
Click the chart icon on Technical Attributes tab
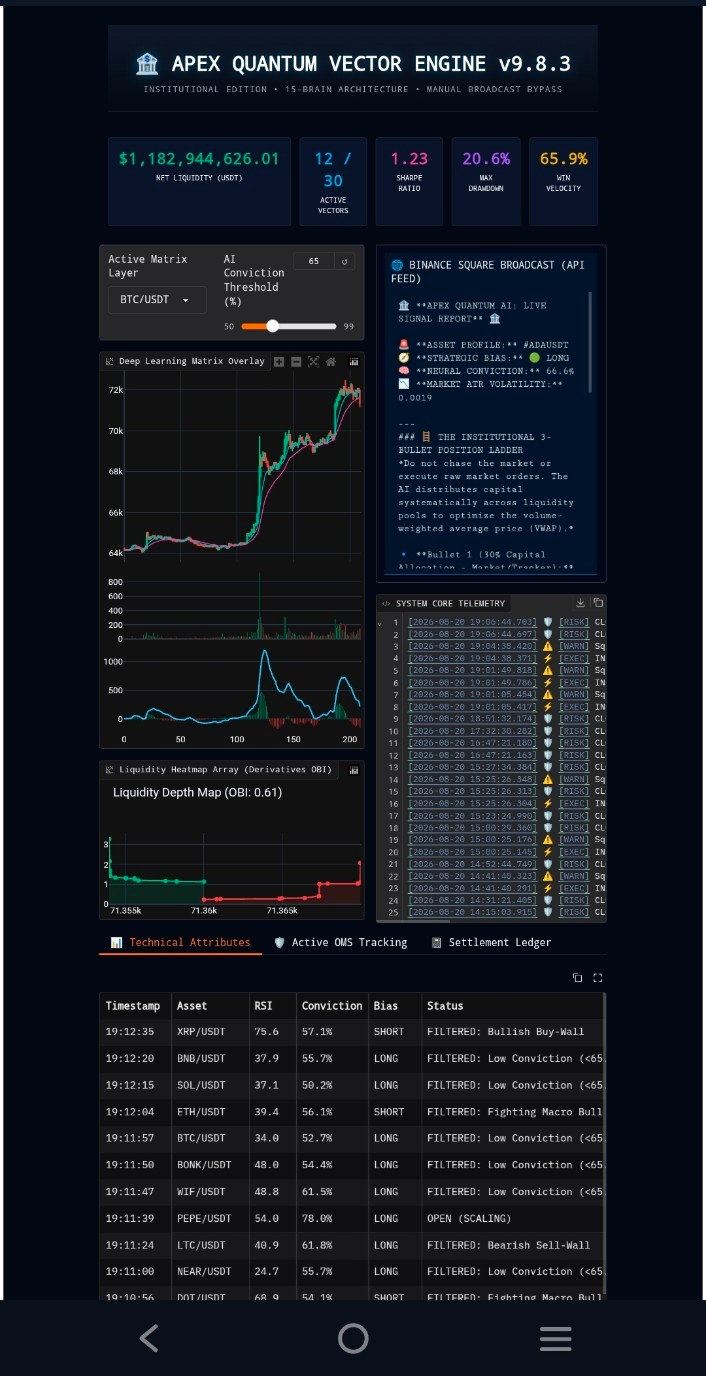(116, 942)
